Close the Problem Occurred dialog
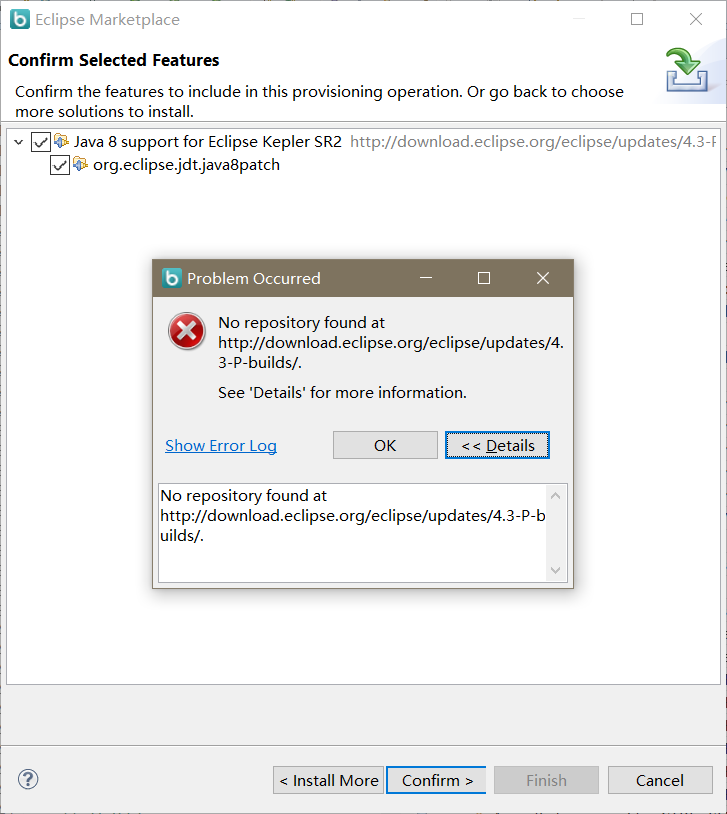The height and width of the screenshot is (814, 727). click(543, 278)
